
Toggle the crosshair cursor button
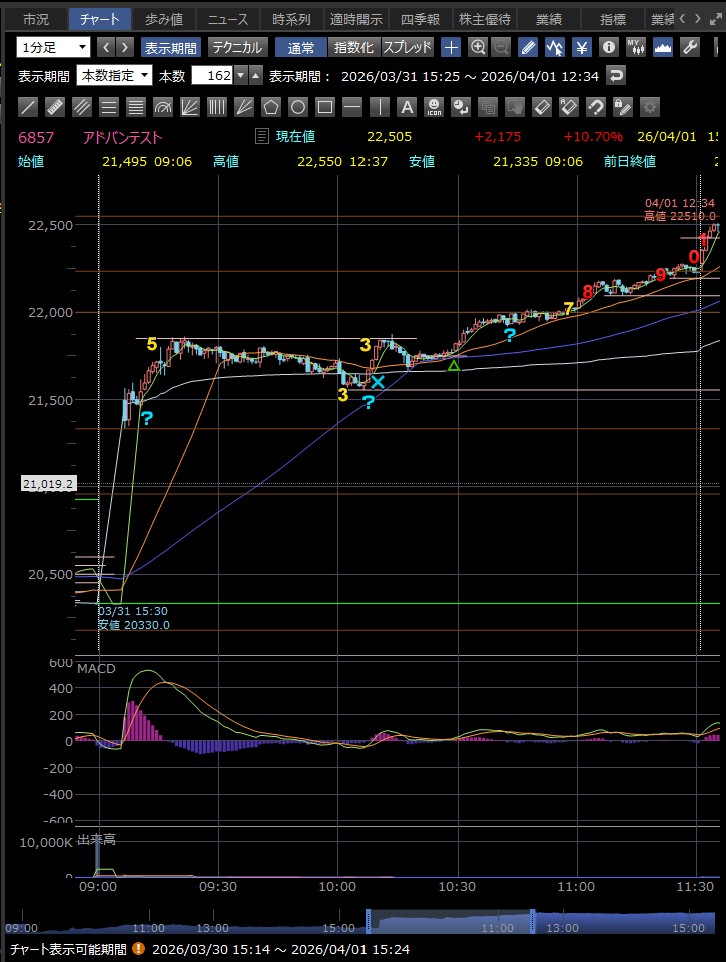pos(452,47)
